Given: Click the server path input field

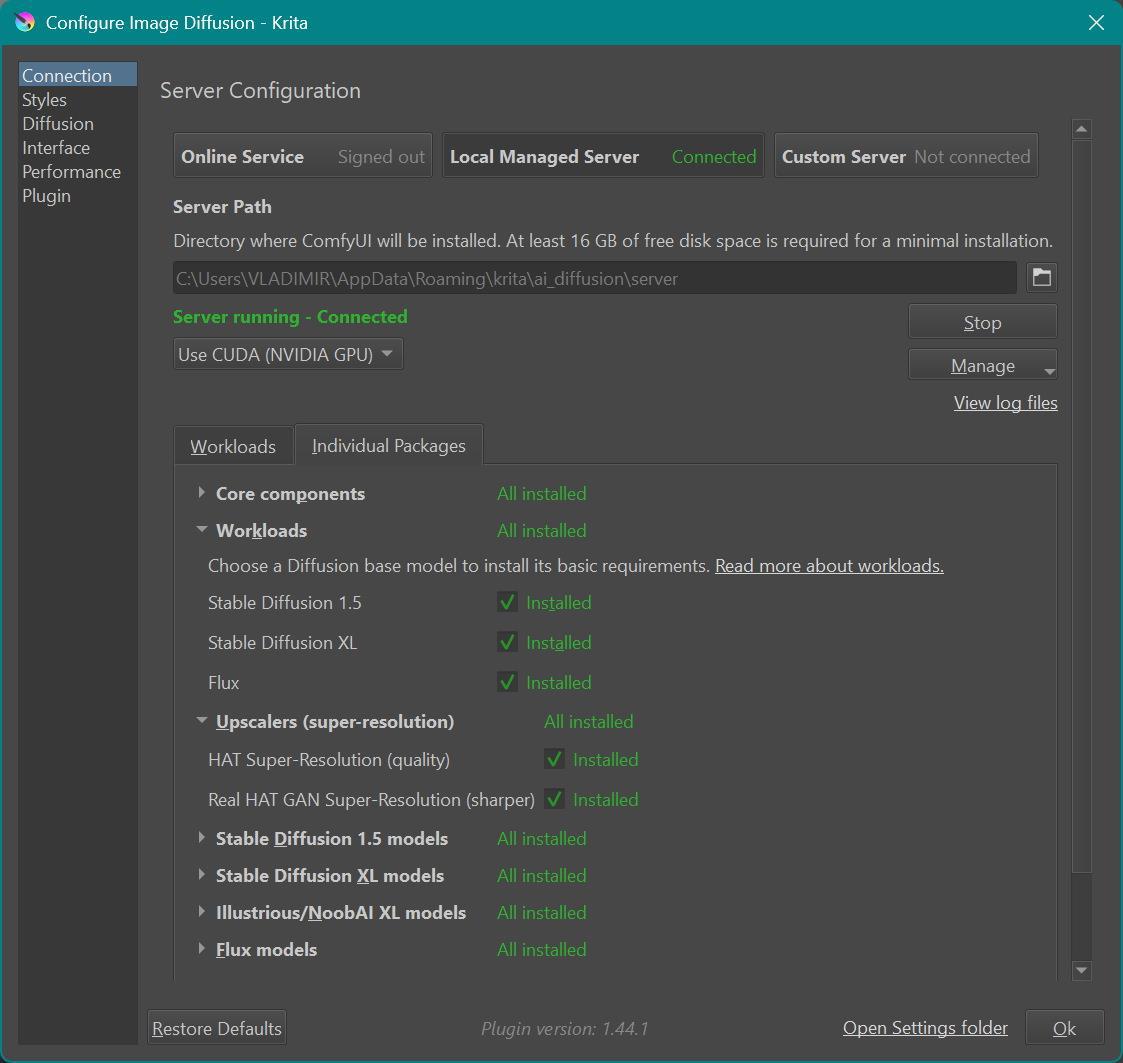Looking at the screenshot, I should [594, 278].
